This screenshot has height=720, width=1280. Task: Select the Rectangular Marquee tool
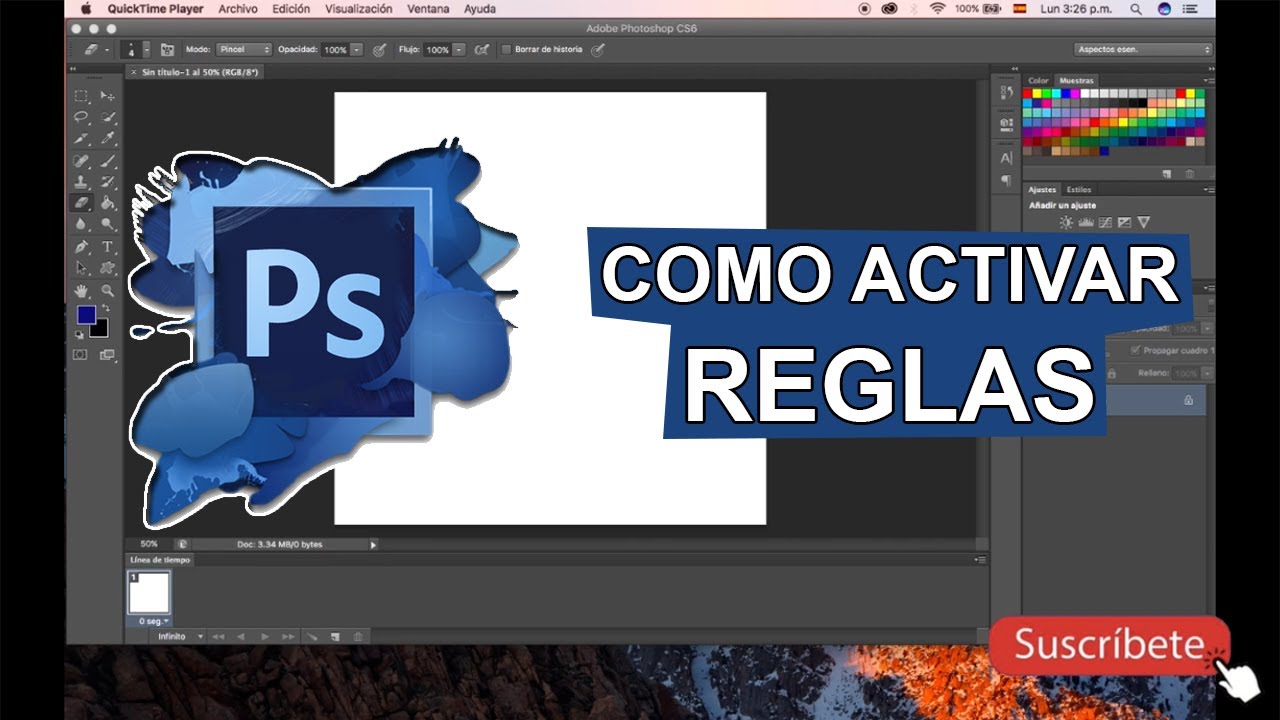click(81, 96)
